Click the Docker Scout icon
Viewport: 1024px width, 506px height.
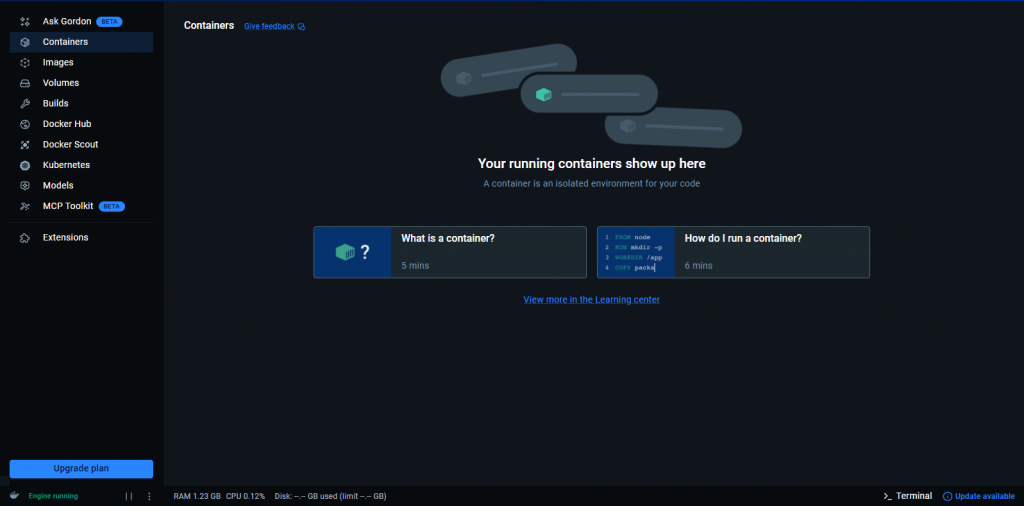[x=25, y=144]
